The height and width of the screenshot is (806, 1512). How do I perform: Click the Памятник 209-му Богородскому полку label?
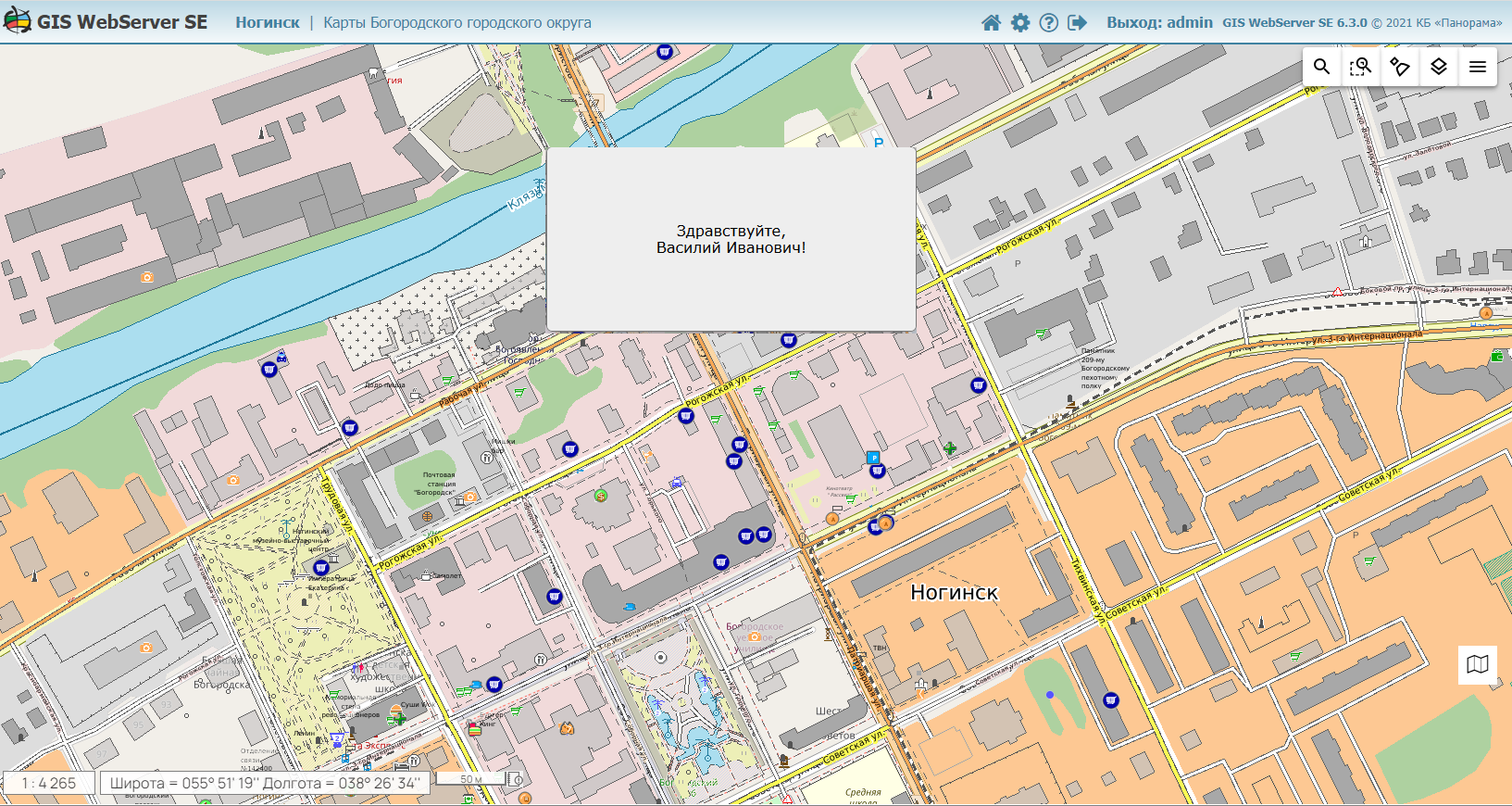click(x=1105, y=368)
